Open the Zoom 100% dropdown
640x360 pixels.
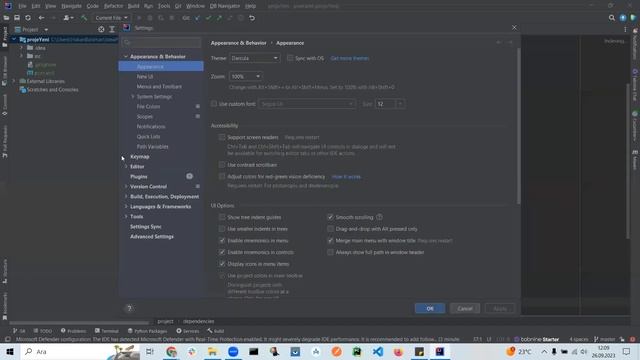(245, 76)
